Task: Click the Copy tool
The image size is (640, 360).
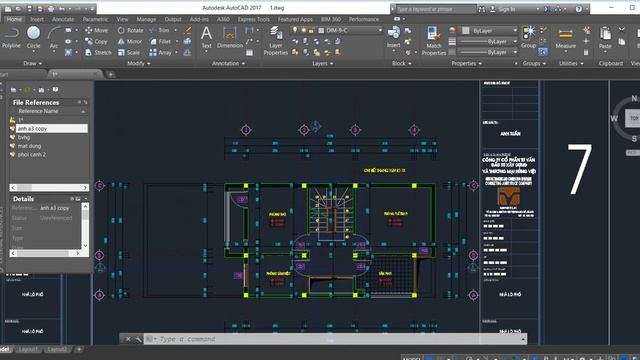Action: pos(96,41)
